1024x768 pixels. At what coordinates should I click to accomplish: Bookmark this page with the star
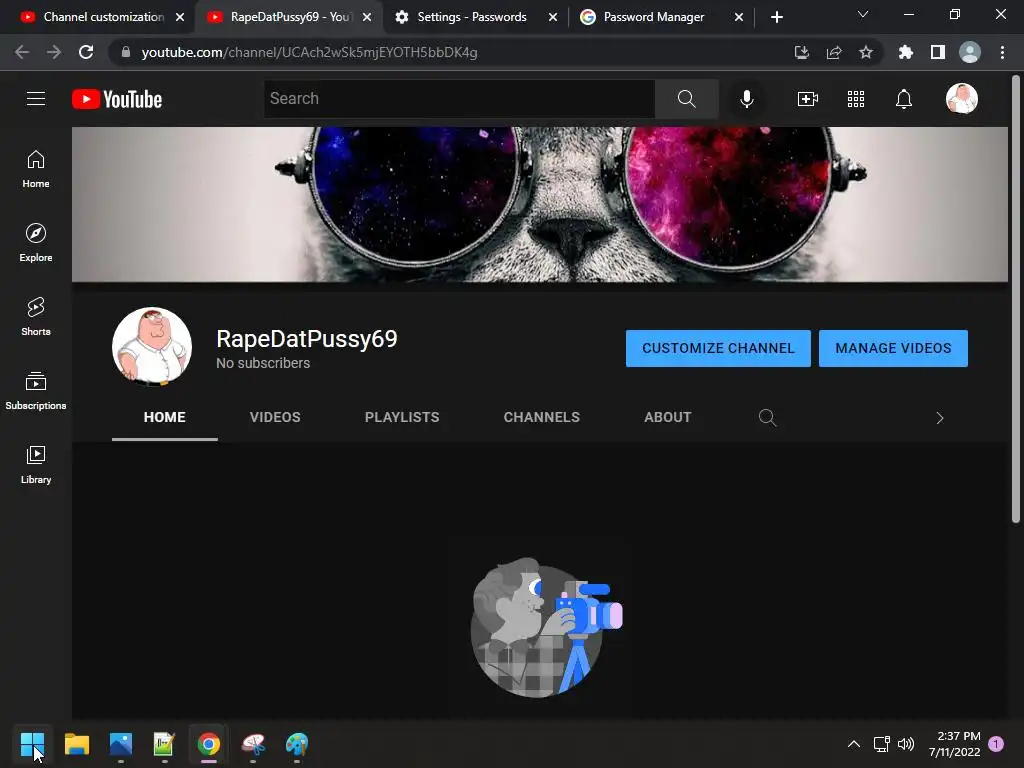coord(865,52)
